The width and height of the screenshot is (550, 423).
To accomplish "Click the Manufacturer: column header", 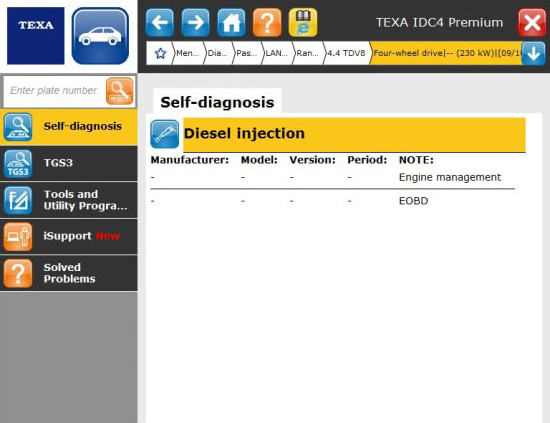I will coord(190,160).
